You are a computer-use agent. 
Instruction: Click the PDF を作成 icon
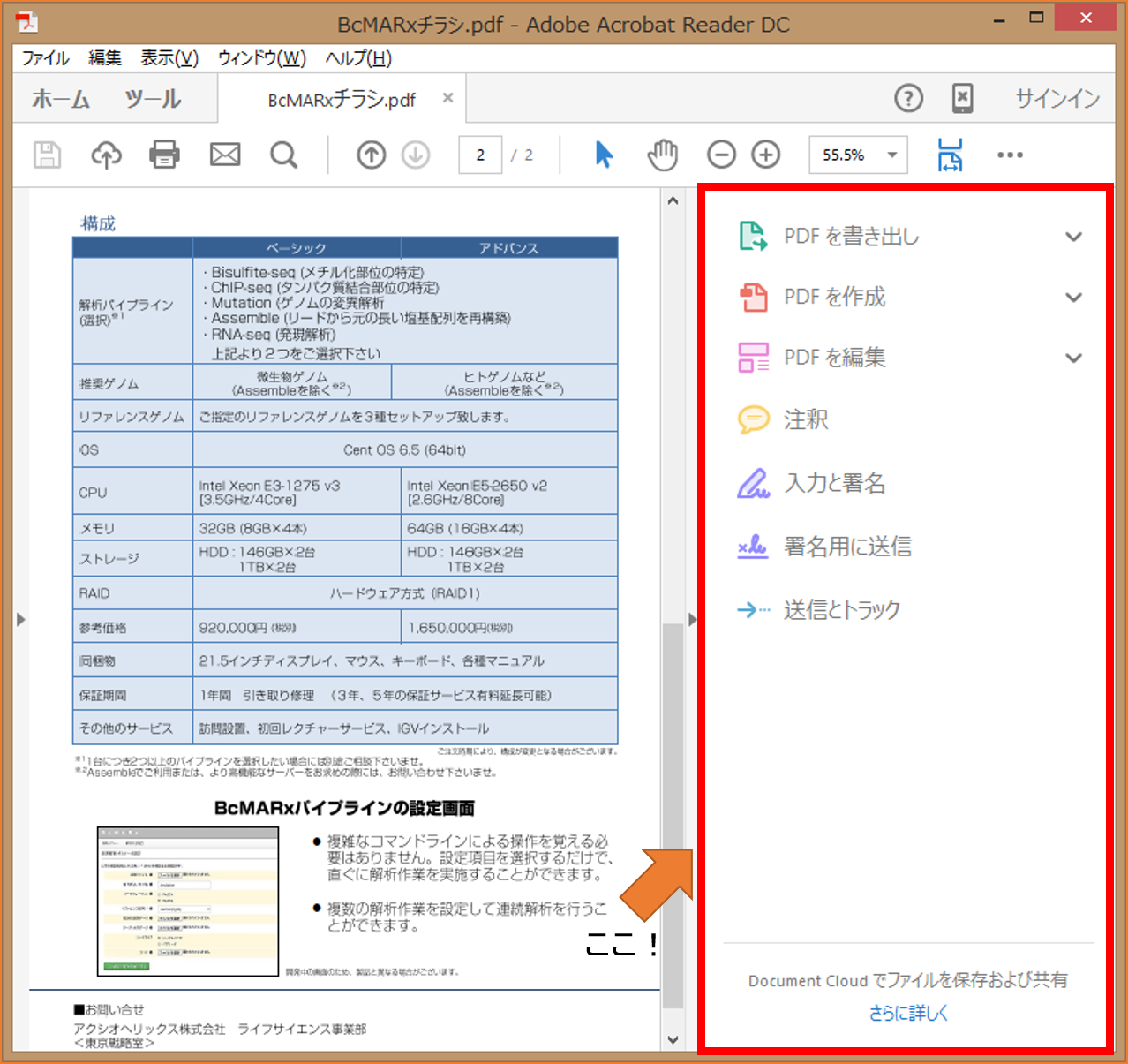[x=753, y=298]
